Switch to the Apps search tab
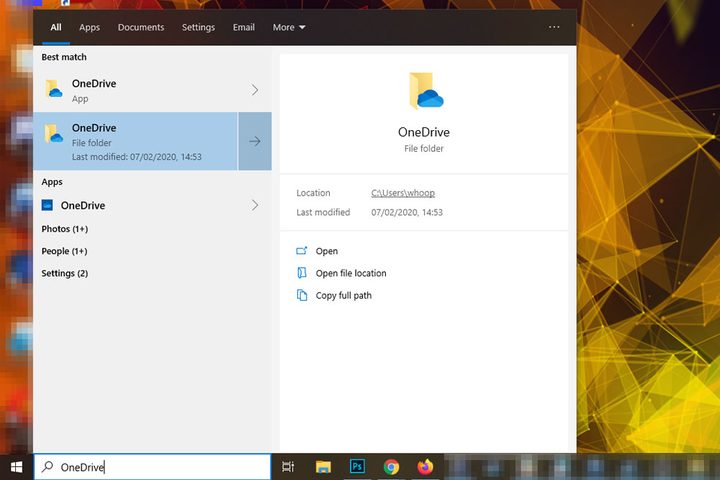 (x=89, y=27)
